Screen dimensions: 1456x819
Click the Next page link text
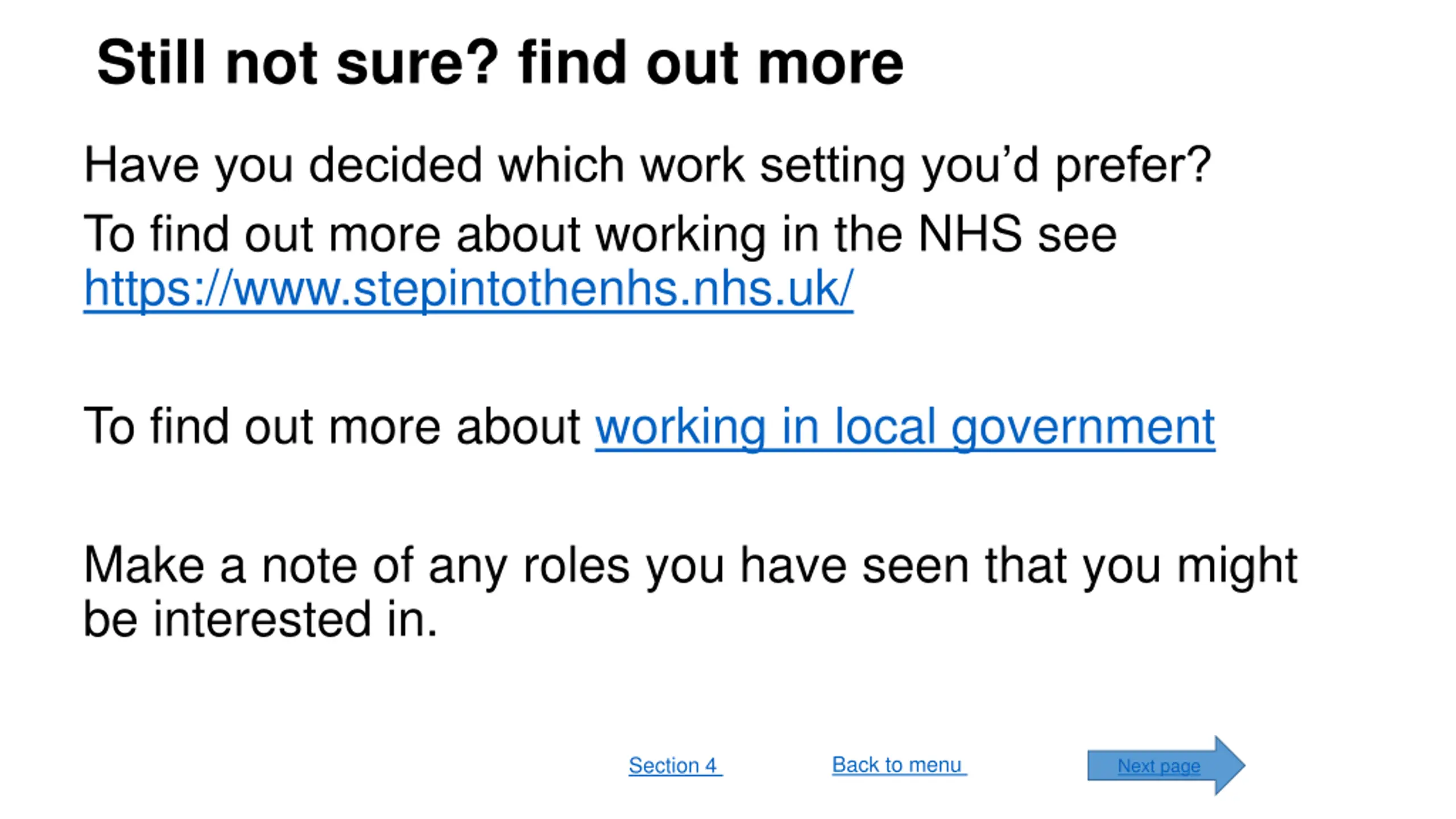tap(1159, 766)
